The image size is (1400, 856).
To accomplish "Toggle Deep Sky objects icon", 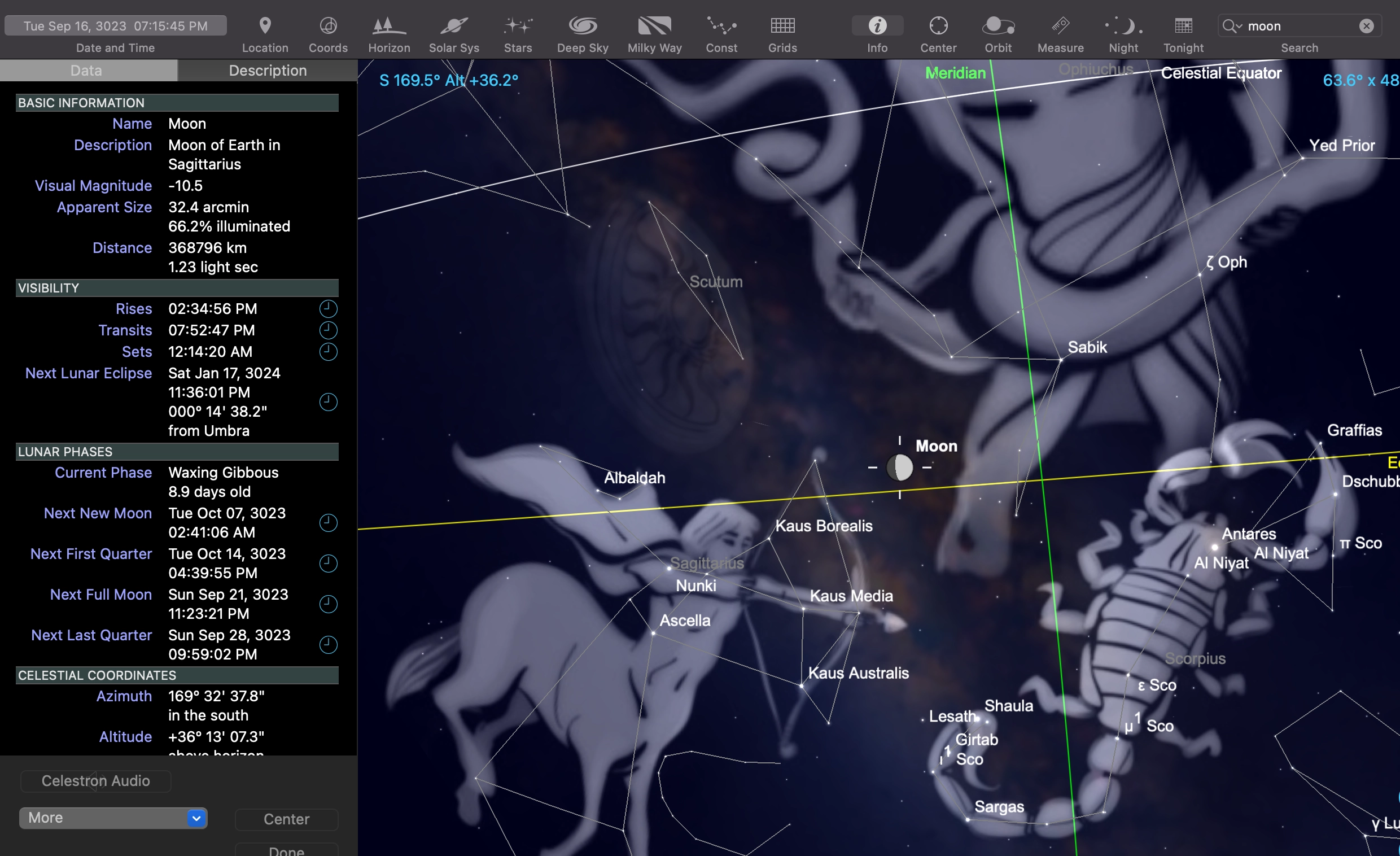I will 583,26.
